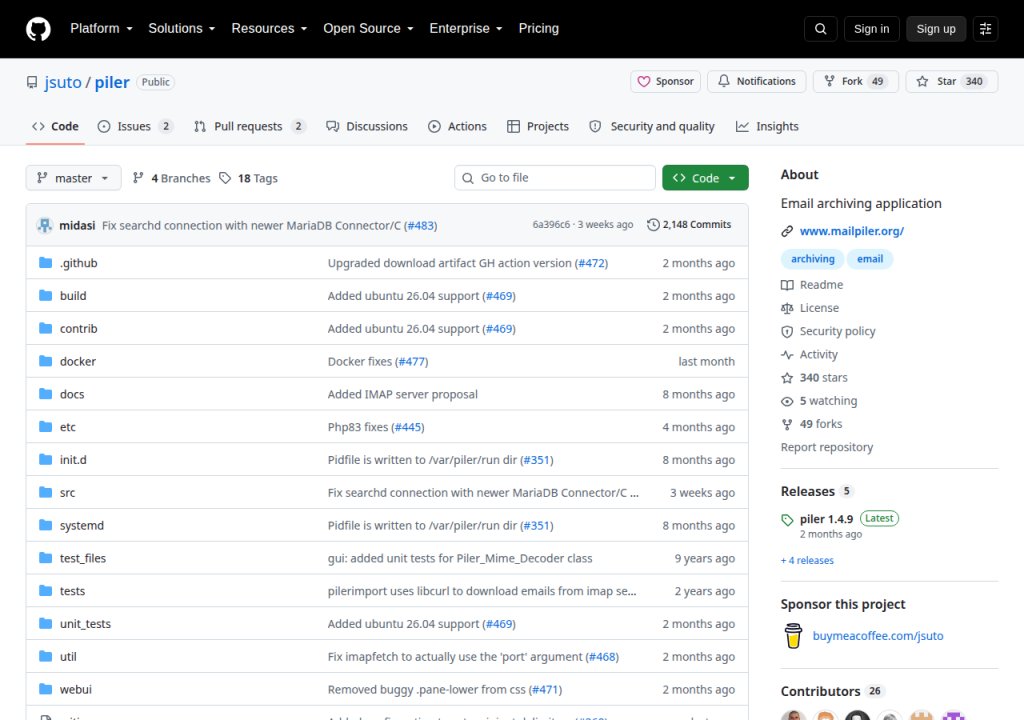Click the docker folder icon

click(x=45, y=361)
